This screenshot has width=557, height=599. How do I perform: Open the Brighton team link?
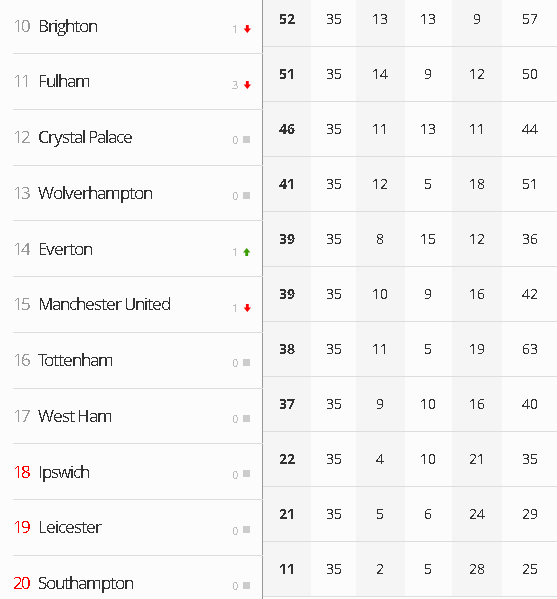(68, 27)
